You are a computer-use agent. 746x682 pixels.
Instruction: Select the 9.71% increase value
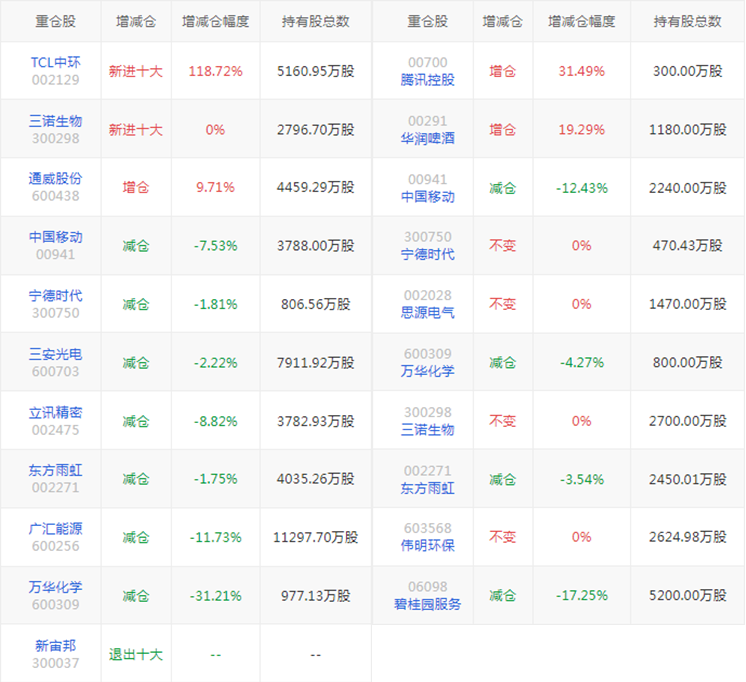216,188
